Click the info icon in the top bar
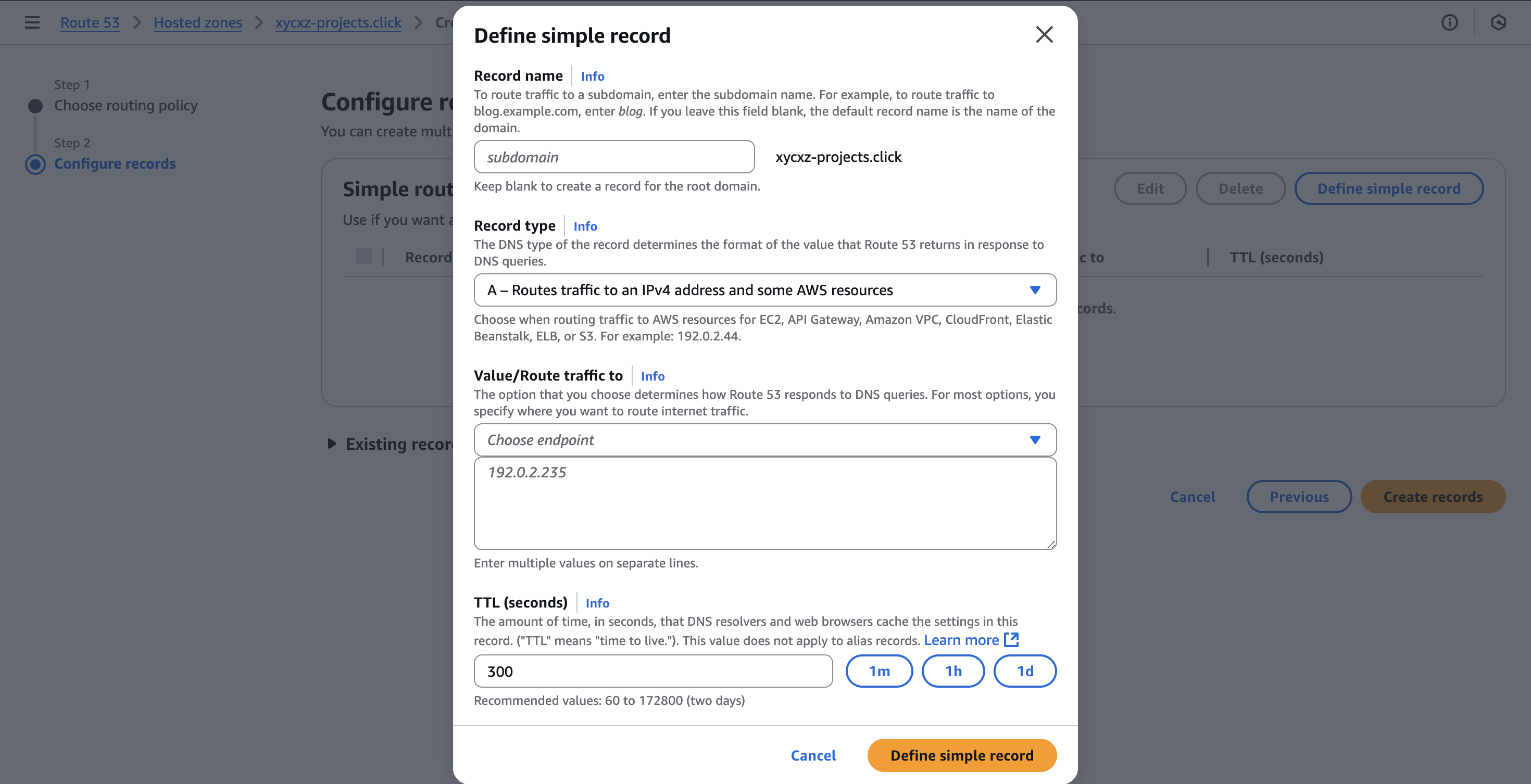Image resolution: width=1531 pixels, height=784 pixels. click(x=1449, y=22)
